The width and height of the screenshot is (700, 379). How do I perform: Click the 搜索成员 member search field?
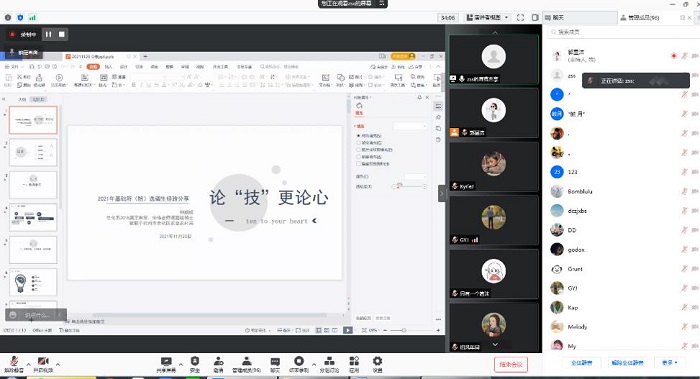click(621, 32)
